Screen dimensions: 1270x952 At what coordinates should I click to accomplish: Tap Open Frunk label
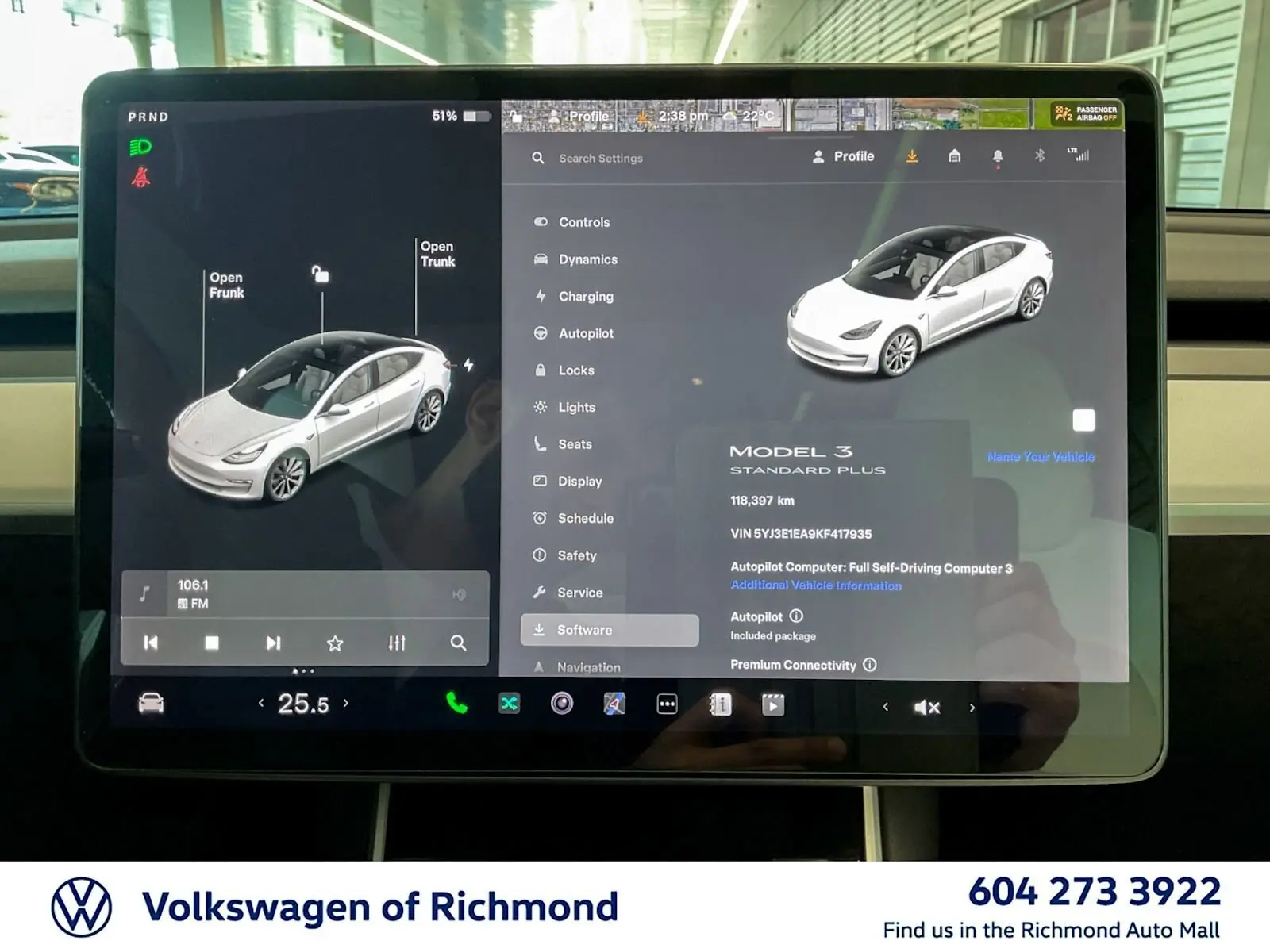[x=226, y=285]
